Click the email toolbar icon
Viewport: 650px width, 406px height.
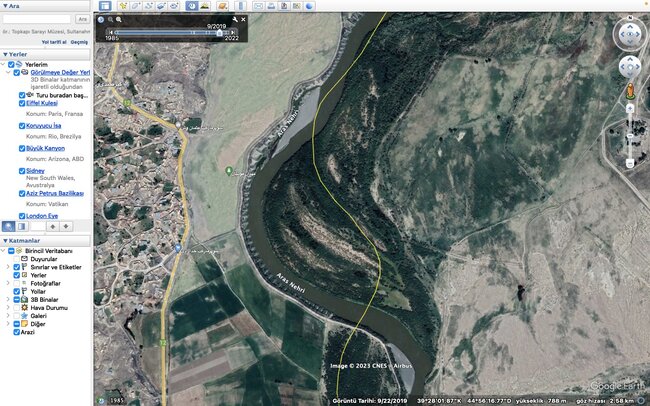tap(258, 6)
